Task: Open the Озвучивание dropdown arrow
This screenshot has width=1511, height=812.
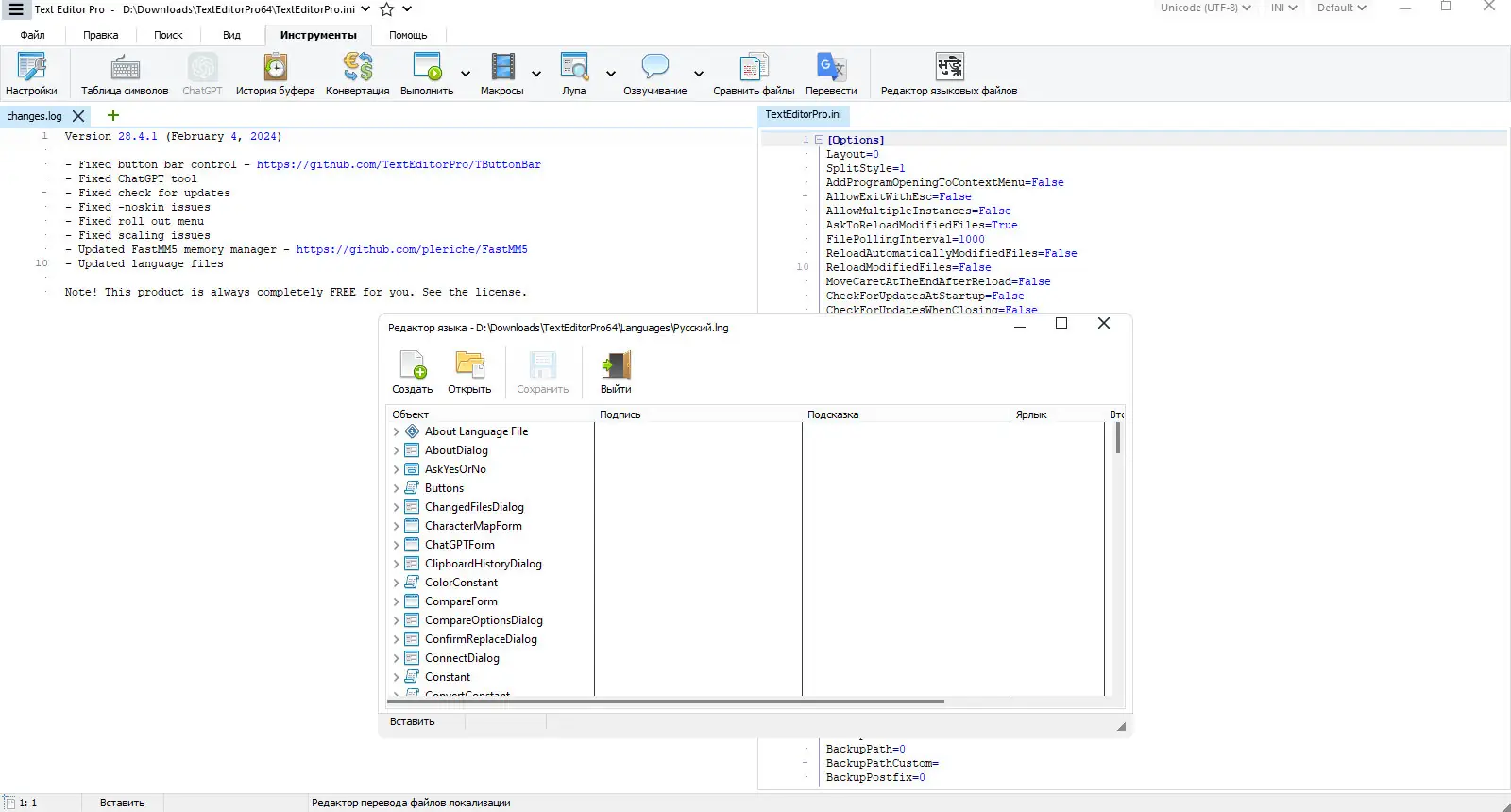Action: pos(699,74)
